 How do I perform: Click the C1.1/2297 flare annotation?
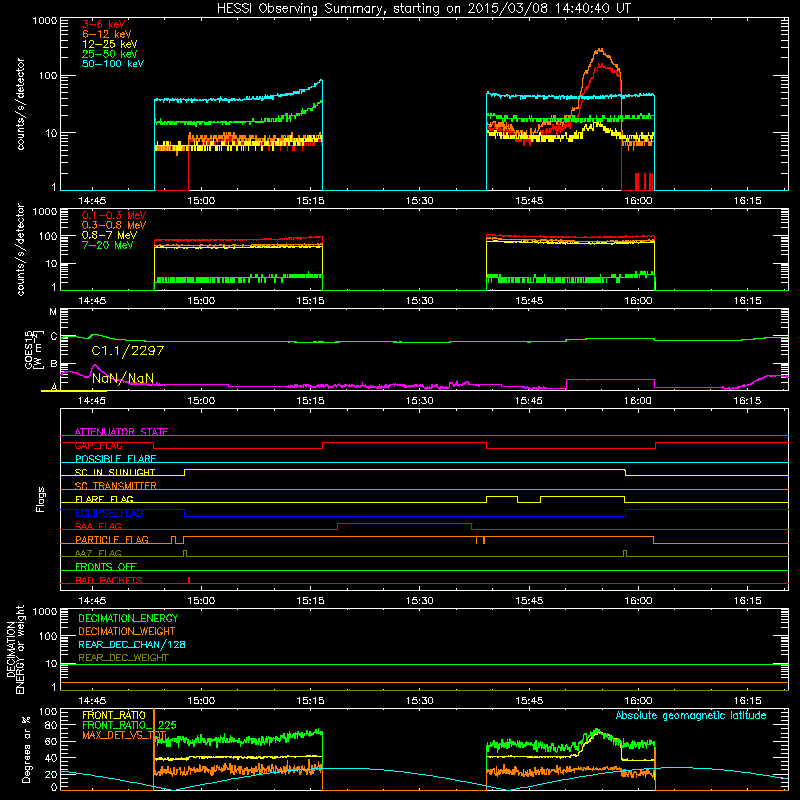(128, 351)
